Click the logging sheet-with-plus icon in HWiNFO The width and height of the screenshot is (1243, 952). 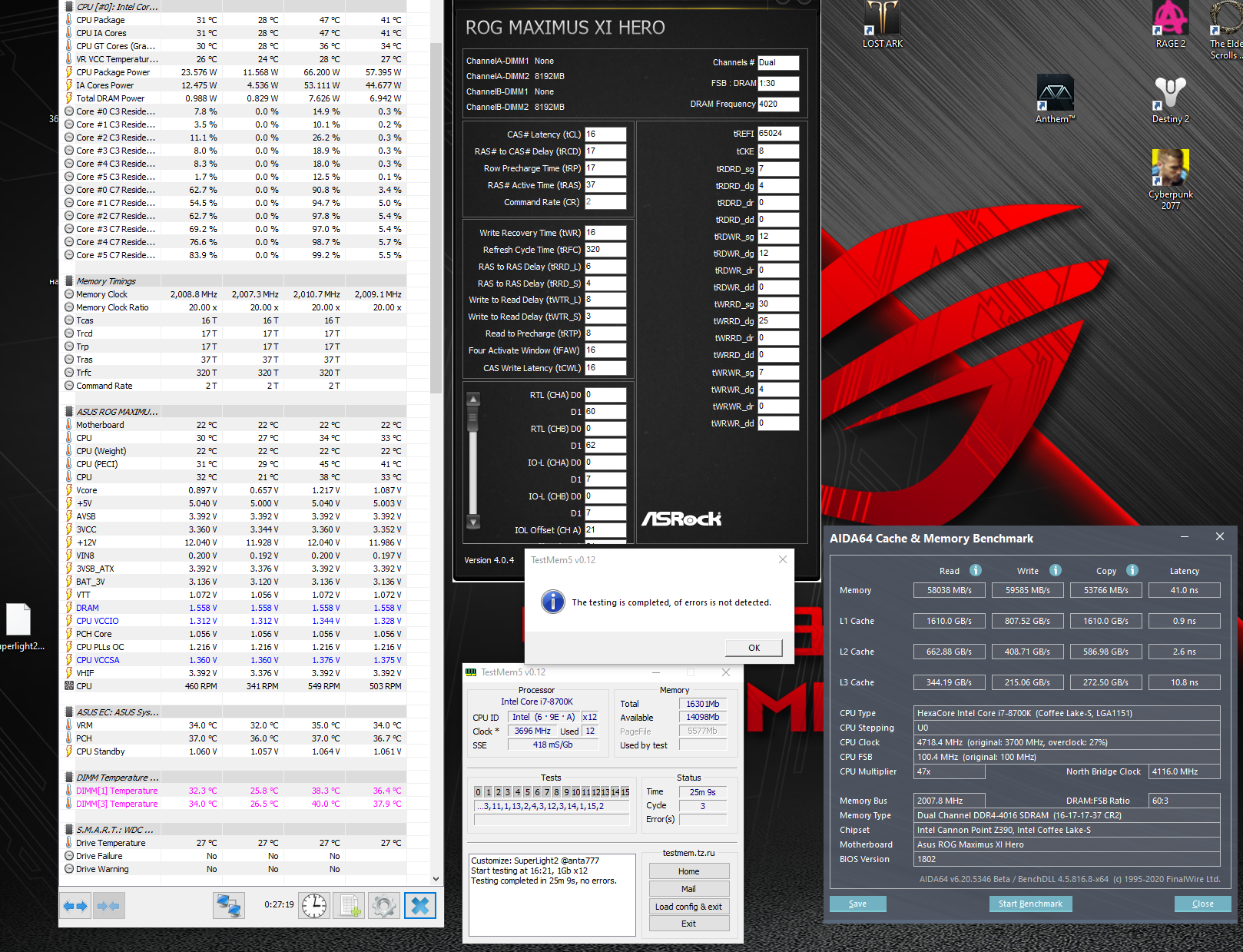click(x=350, y=906)
